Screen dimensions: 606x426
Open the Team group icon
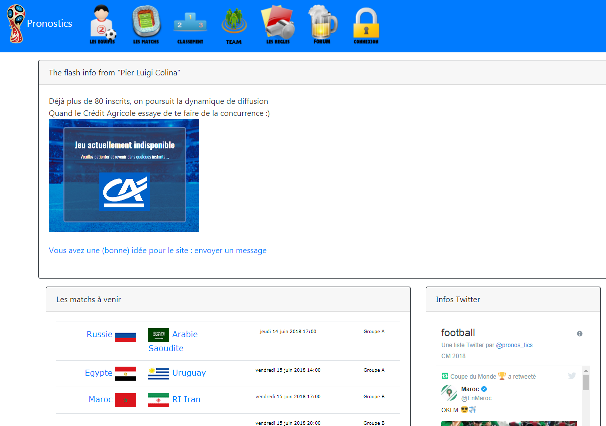pos(234,26)
